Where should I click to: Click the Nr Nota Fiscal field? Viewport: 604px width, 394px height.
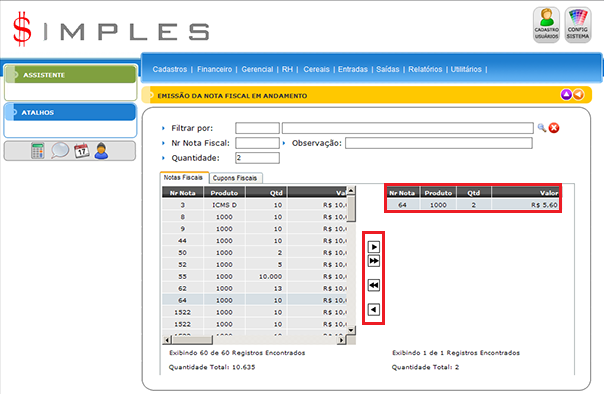(257, 143)
